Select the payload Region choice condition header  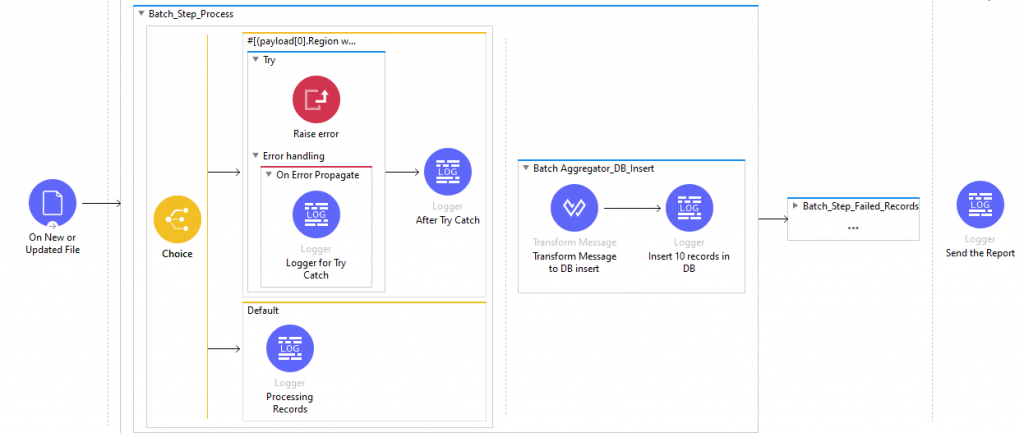[x=301, y=41]
